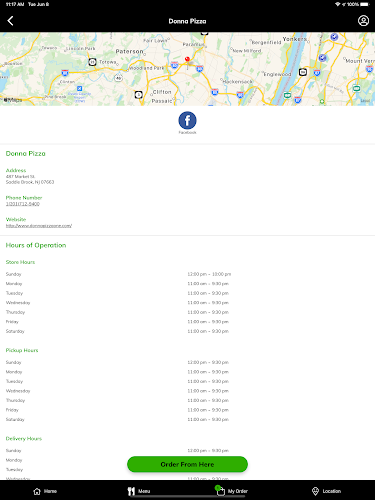Select the Address label

[x=16, y=170]
